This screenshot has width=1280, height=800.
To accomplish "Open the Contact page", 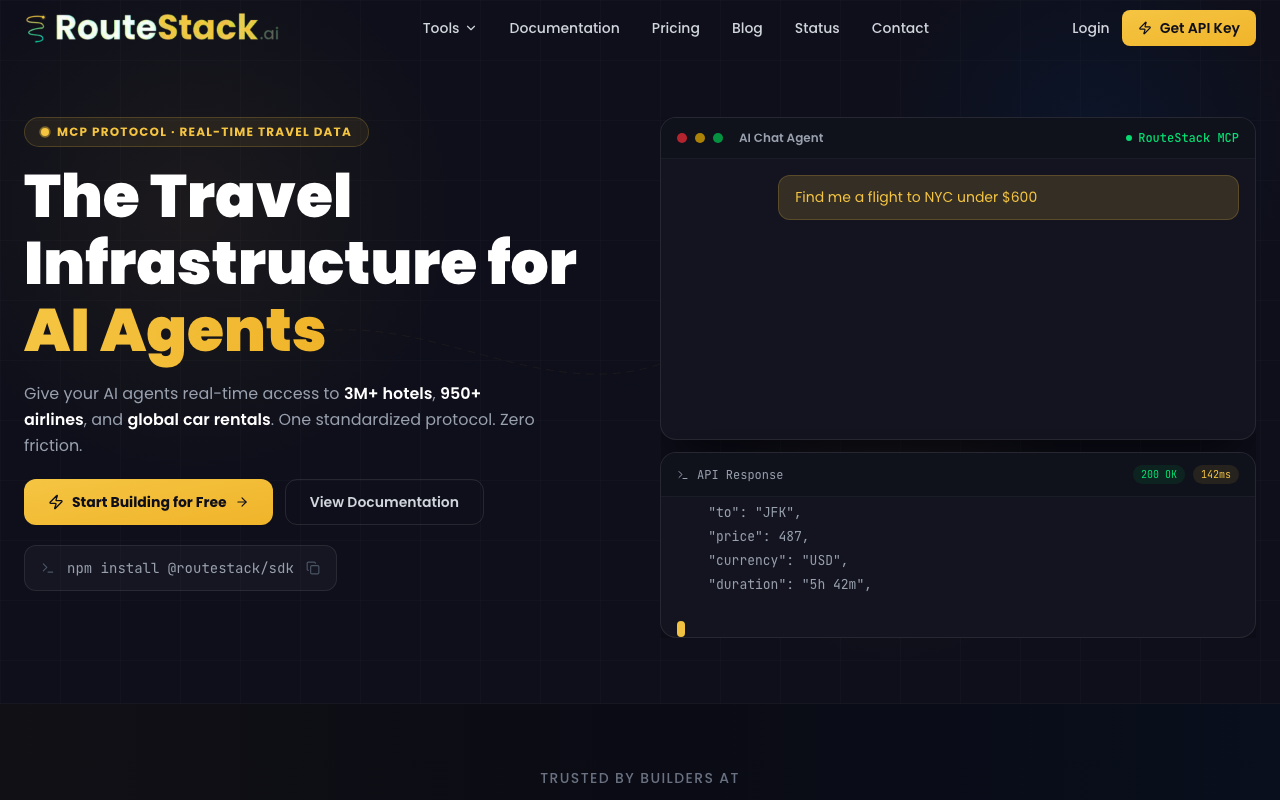I will (900, 28).
